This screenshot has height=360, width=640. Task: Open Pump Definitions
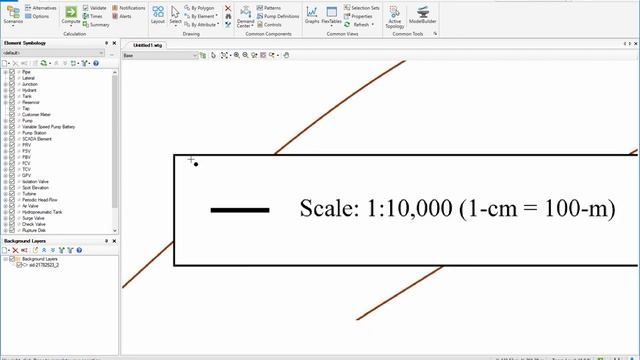[278, 16]
